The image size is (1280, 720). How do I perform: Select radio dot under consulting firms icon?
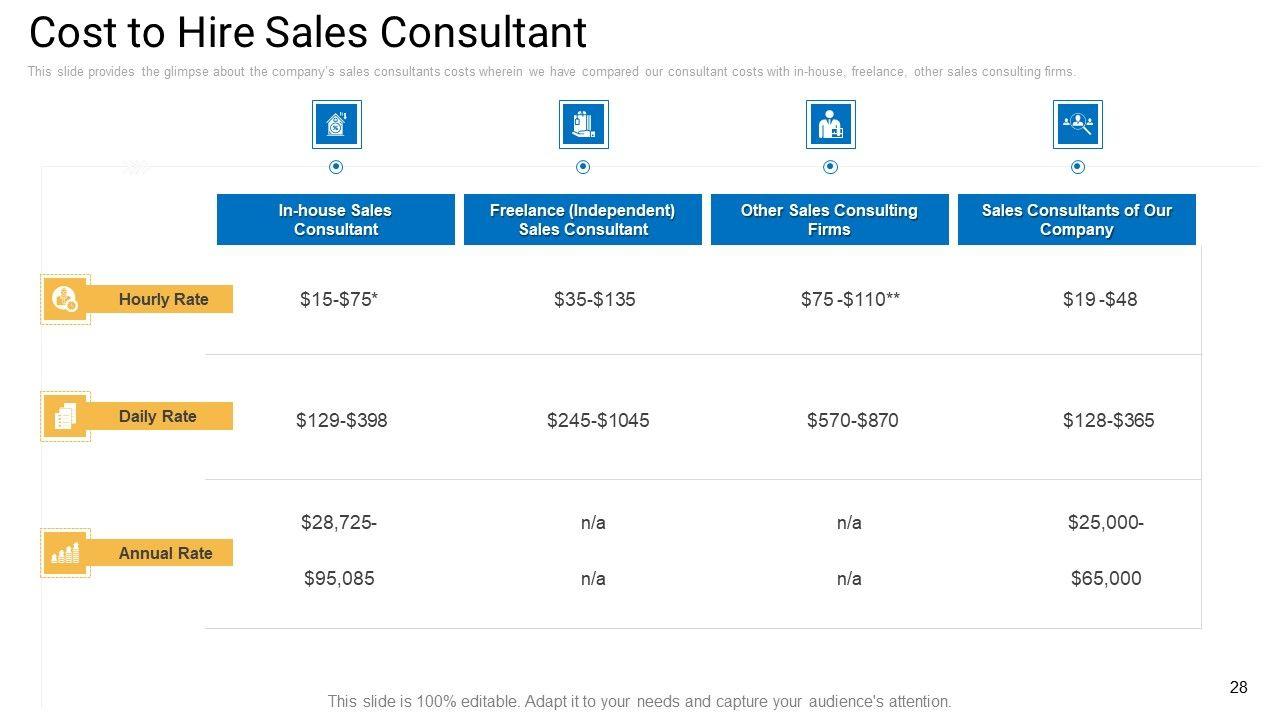coord(830,167)
